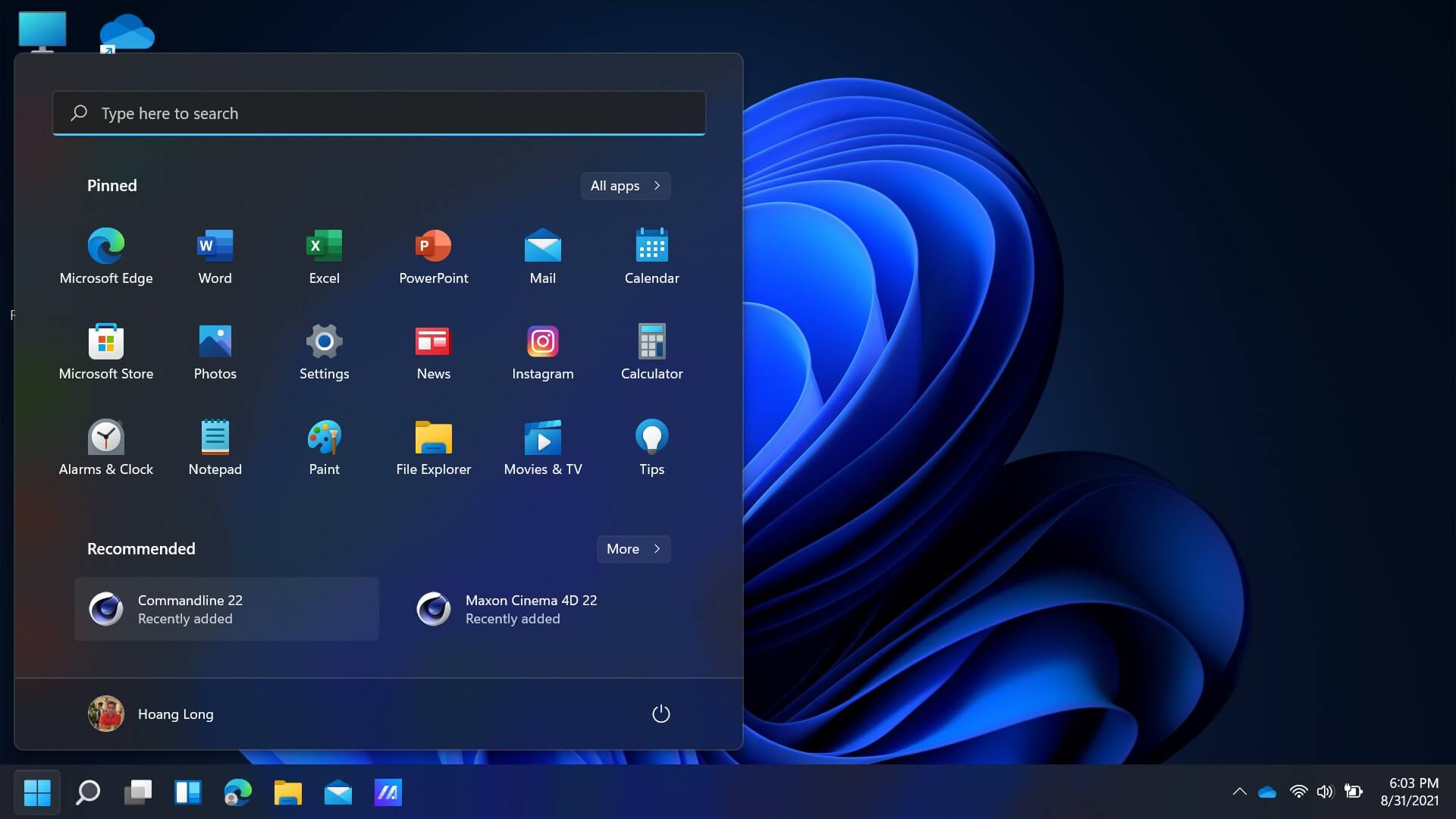Screen dimensions: 1456x819
Task: Open recommended Commandline 22
Action: click(227, 609)
